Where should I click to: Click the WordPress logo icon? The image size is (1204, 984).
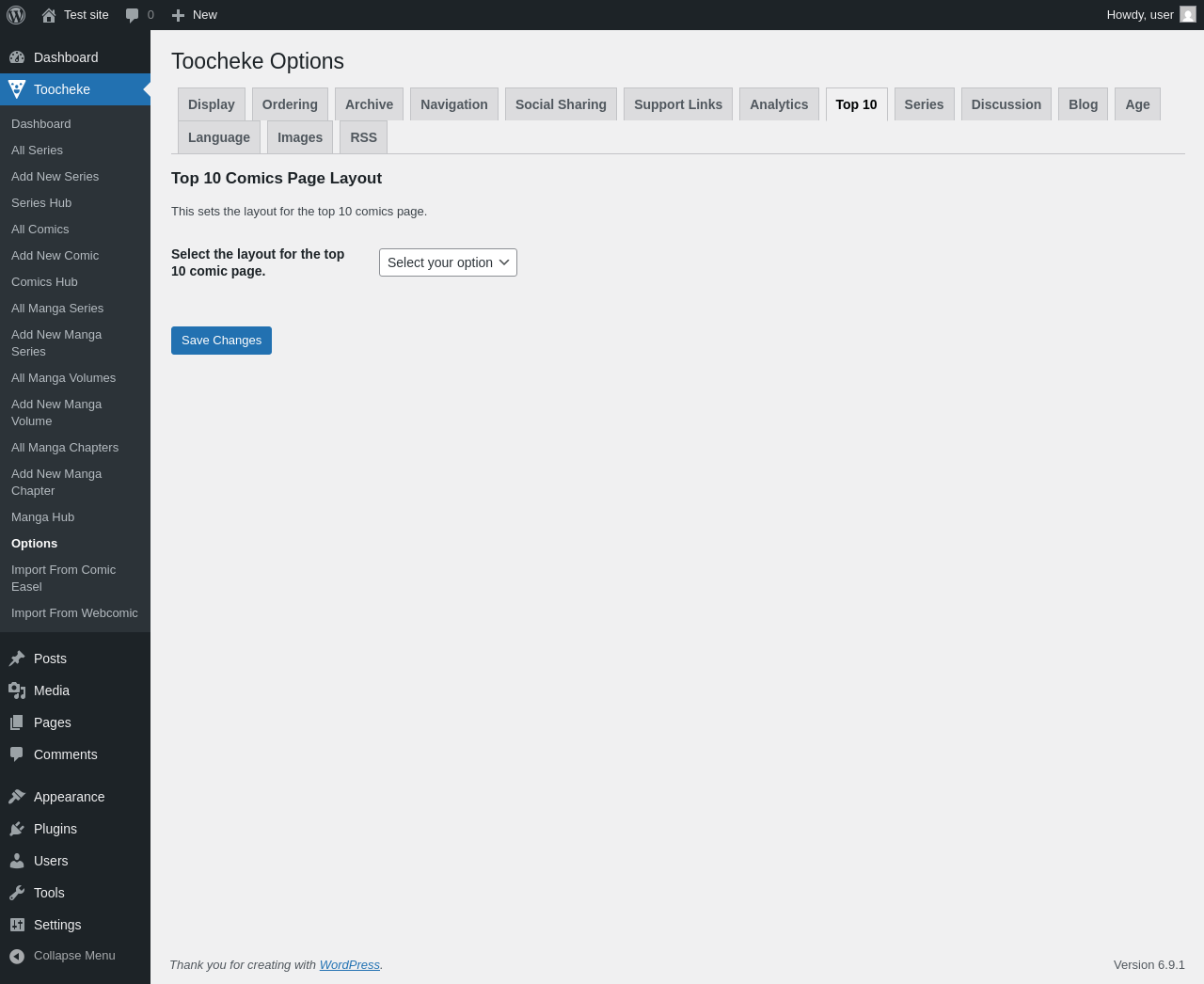pyautogui.click(x=16, y=15)
